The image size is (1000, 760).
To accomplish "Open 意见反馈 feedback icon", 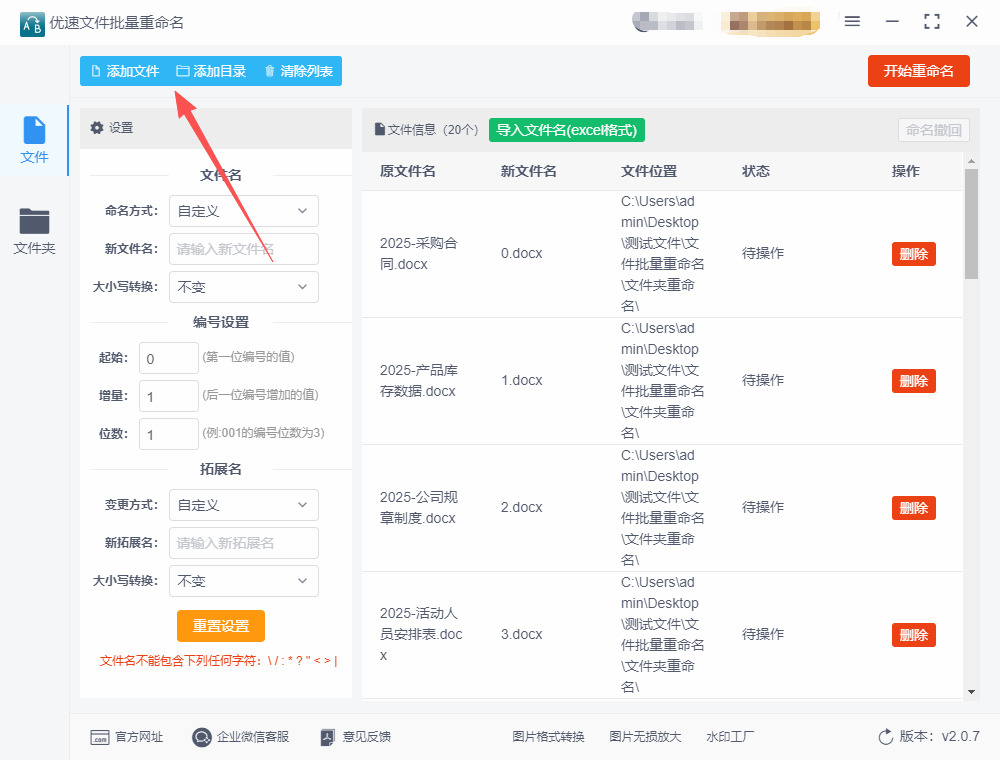I will tap(327, 737).
